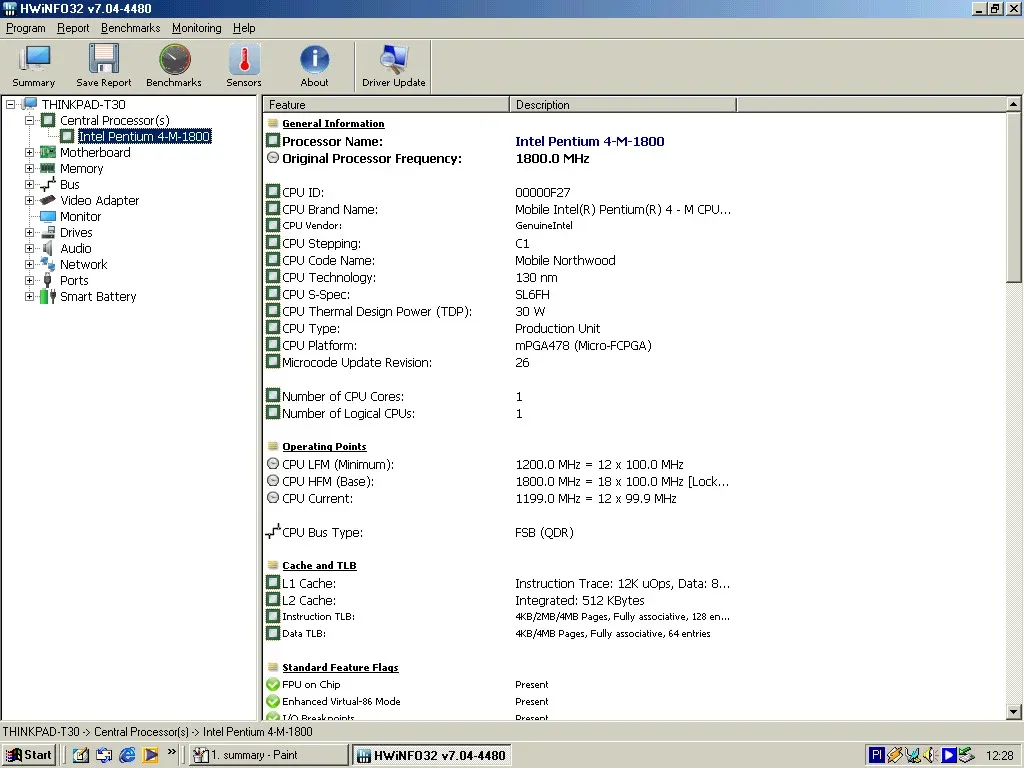Image resolution: width=1024 pixels, height=768 pixels.
Task: Expand the Network tree node
Action: (29, 264)
